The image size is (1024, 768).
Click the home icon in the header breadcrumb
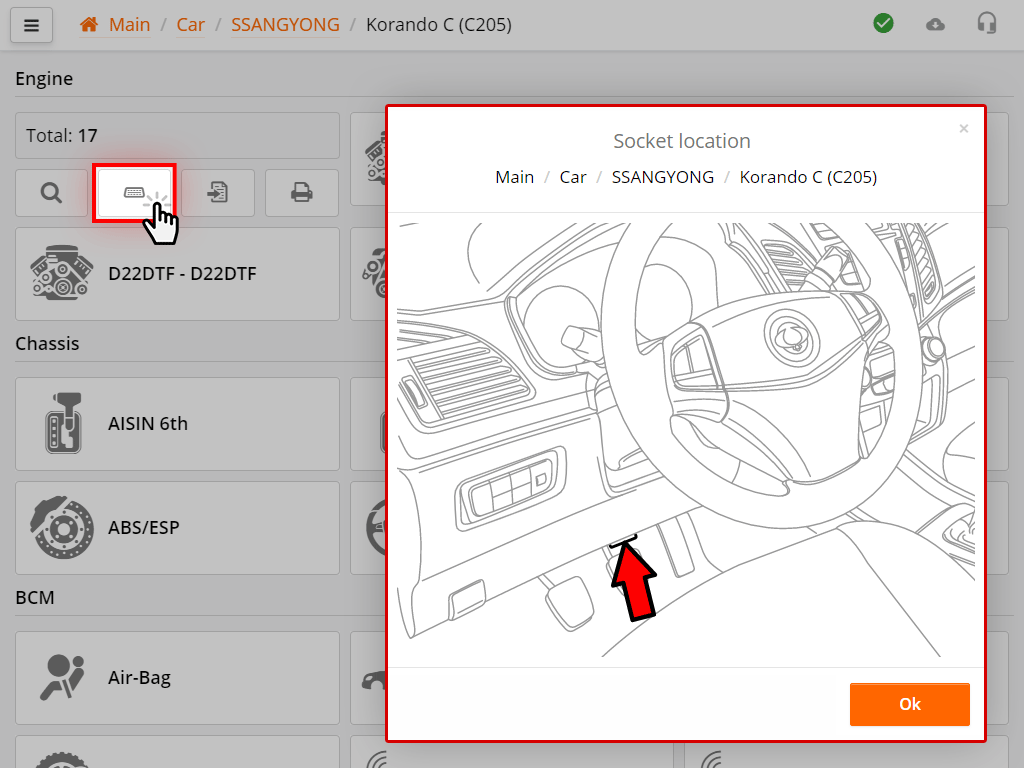coord(89,24)
